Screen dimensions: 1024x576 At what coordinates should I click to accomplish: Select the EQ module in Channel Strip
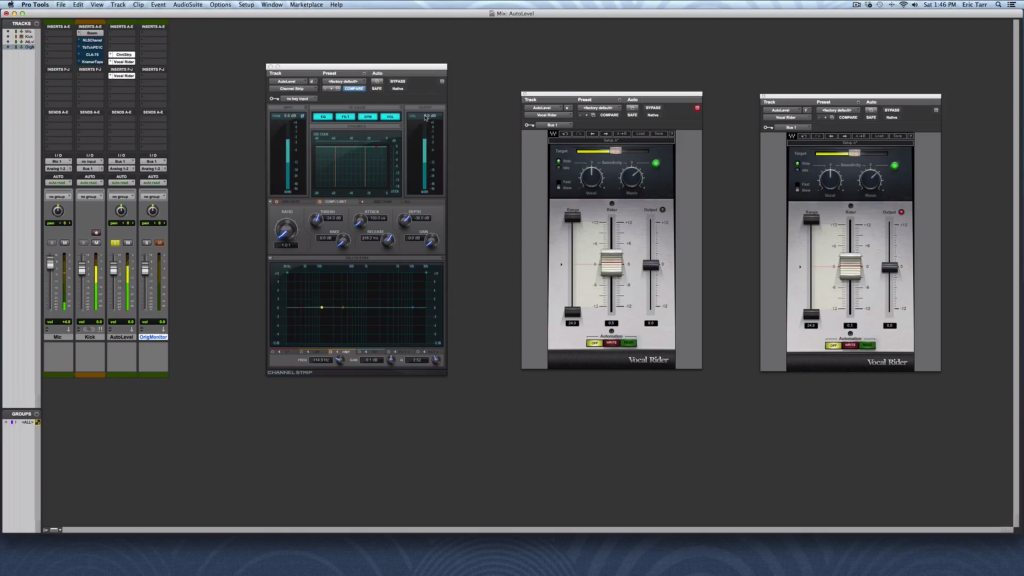pos(323,117)
